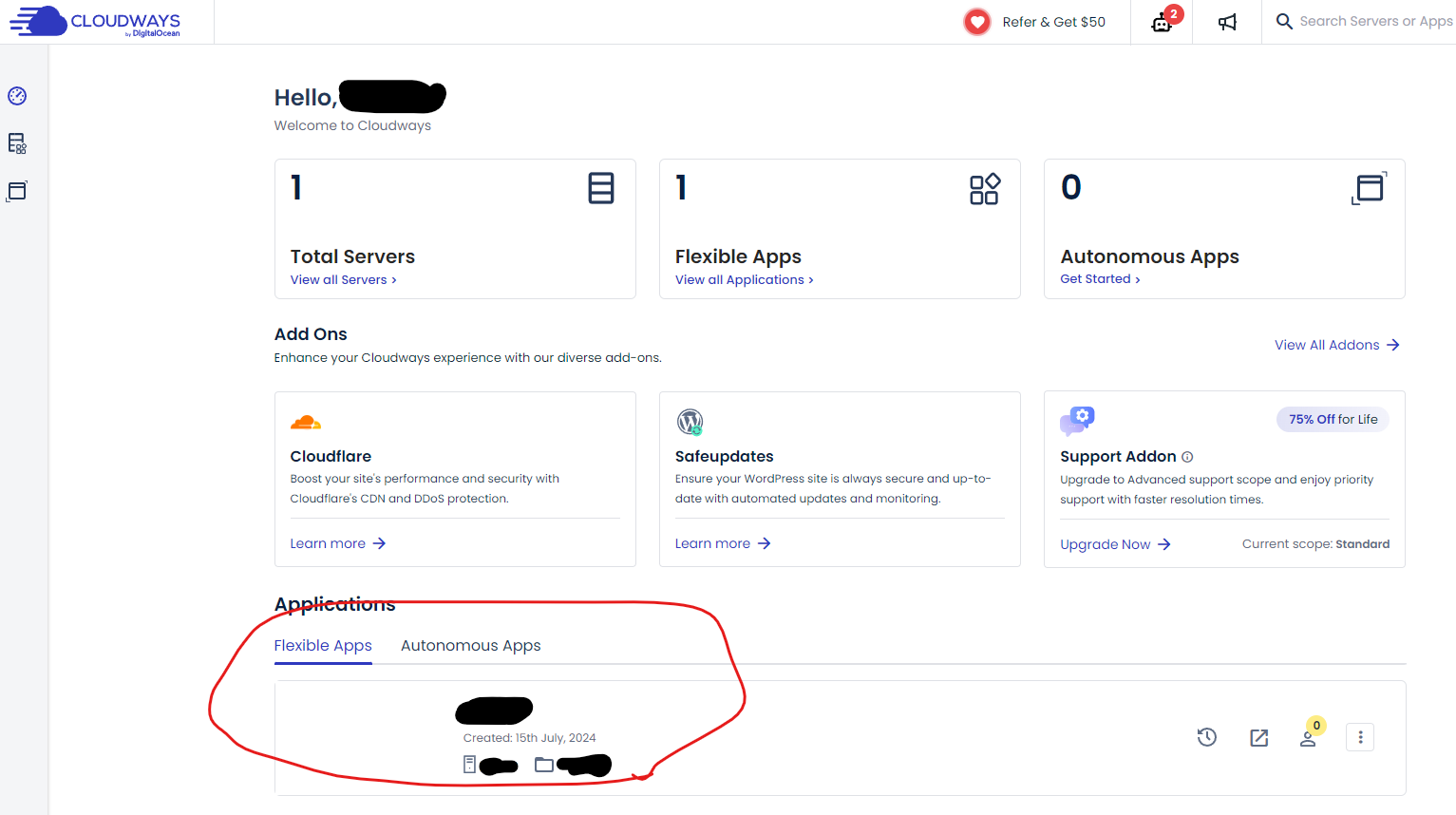
Task: Open the applications window icon in sidebar
Action: click(x=17, y=191)
